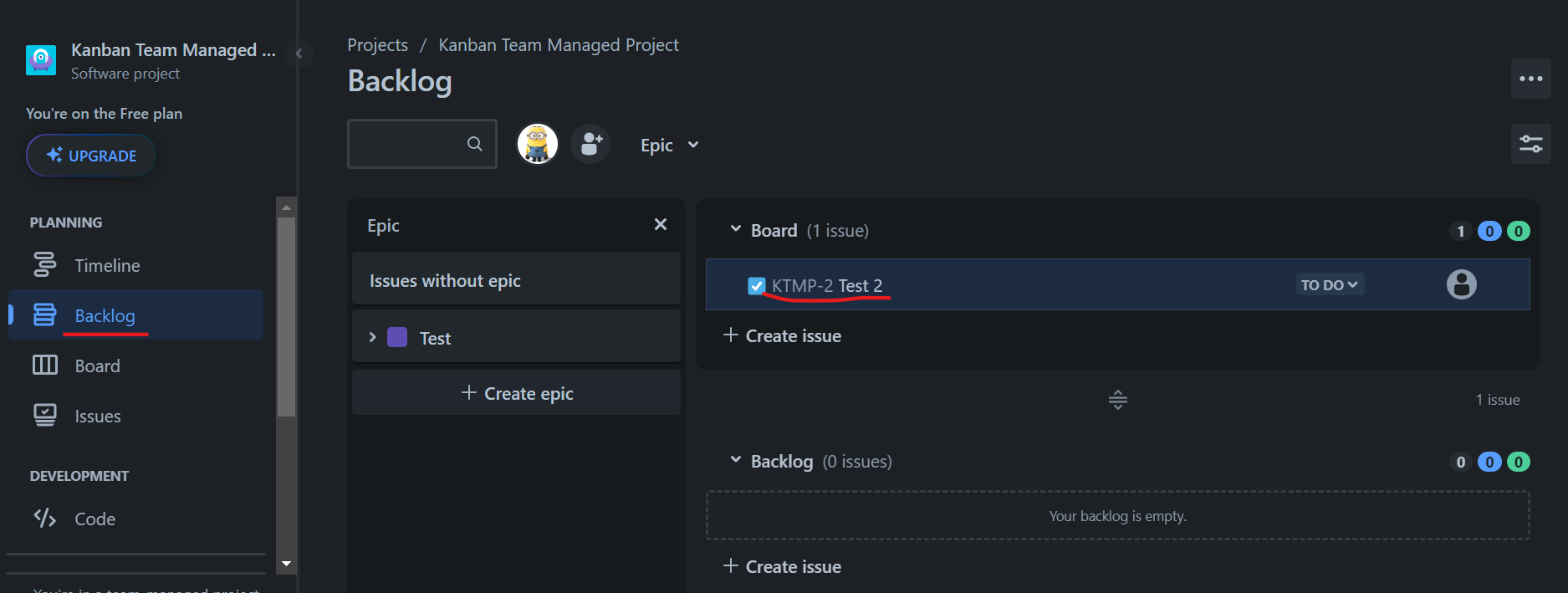The height and width of the screenshot is (593, 1568).
Task: Click the Board icon in sidebar
Action: (44, 366)
